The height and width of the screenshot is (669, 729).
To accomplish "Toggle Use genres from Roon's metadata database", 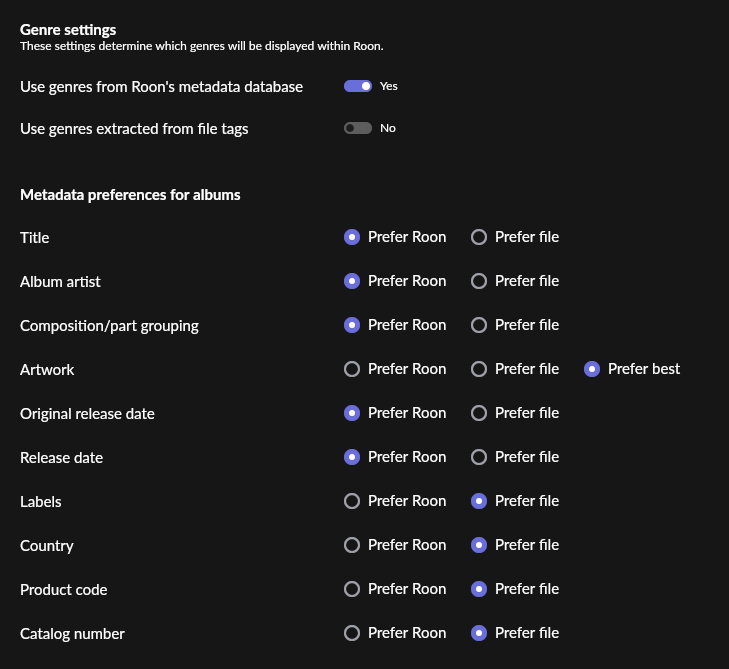I will pos(358,86).
